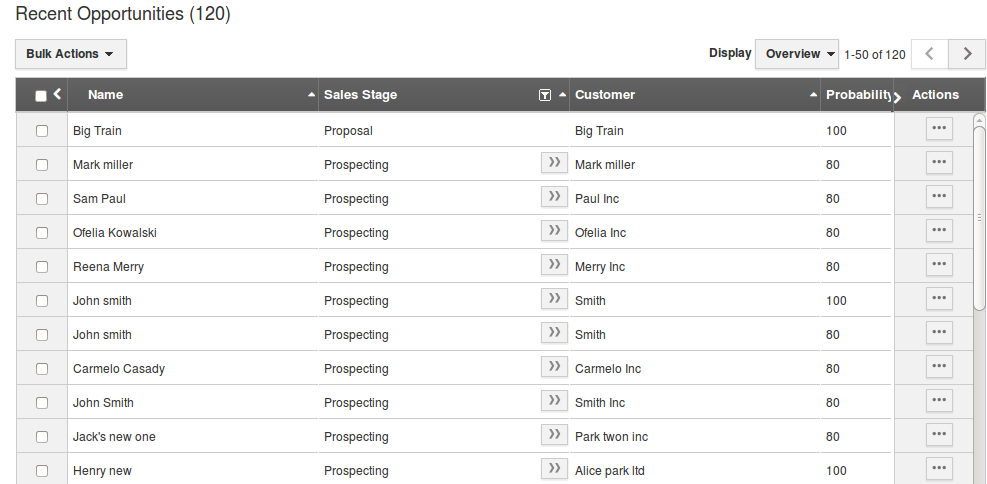Click the previous page arrow
The height and width of the screenshot is (484, 987).
click(x=930, y=54)
